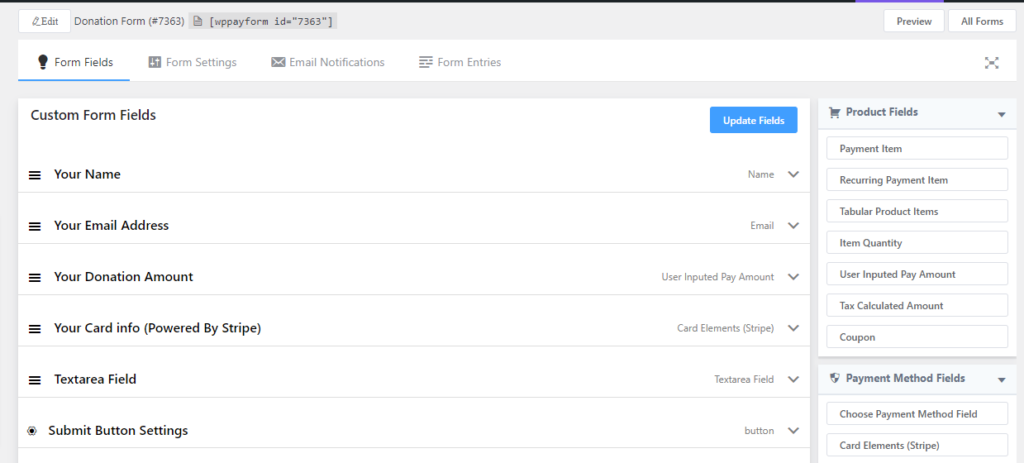The image size is (1024, 463).
Task: Click the drag handle beside Textarea Field
Action: pos(35,380)
